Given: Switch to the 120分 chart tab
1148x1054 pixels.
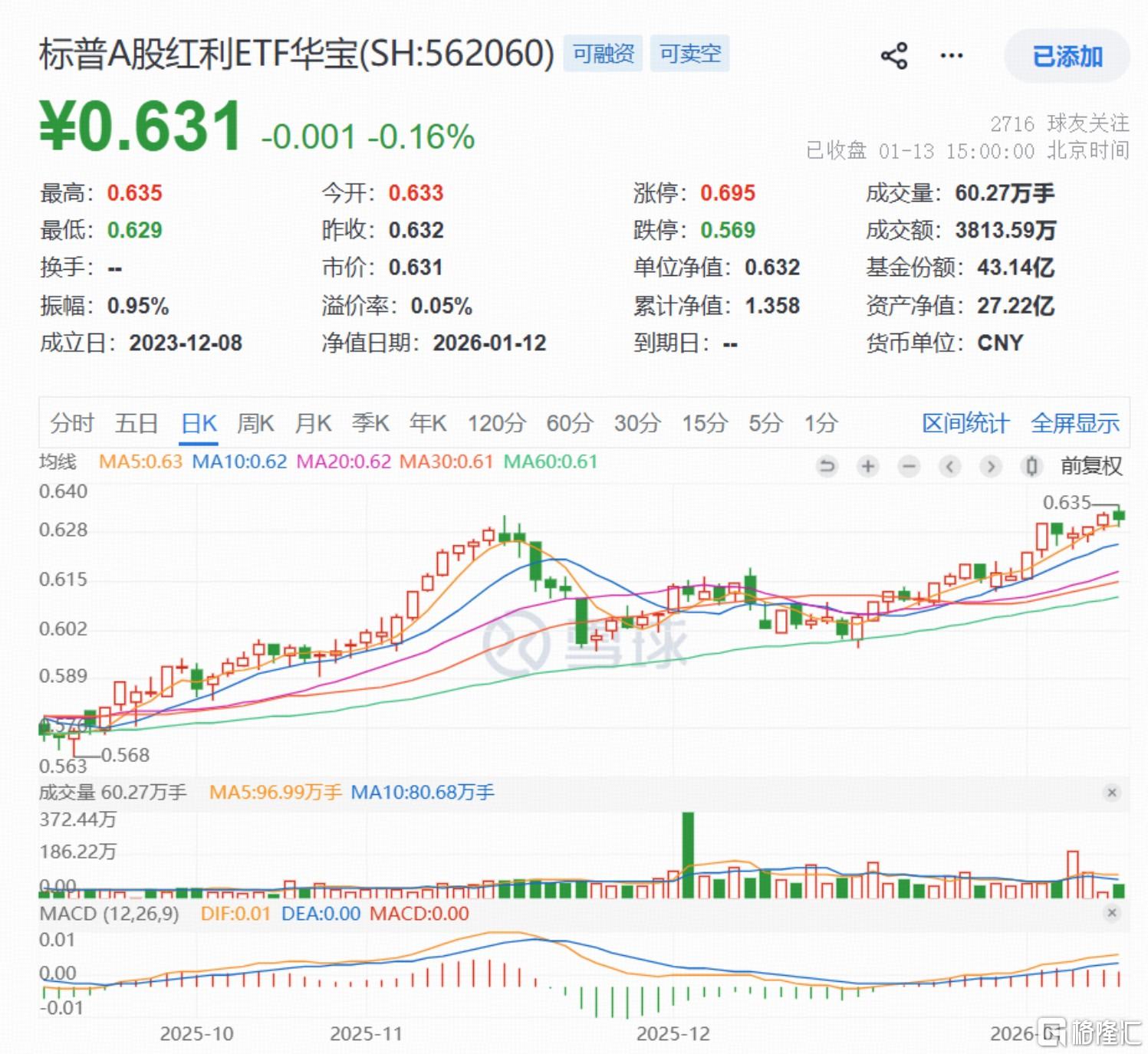Looking at the screenshot, I should point(497,423).
